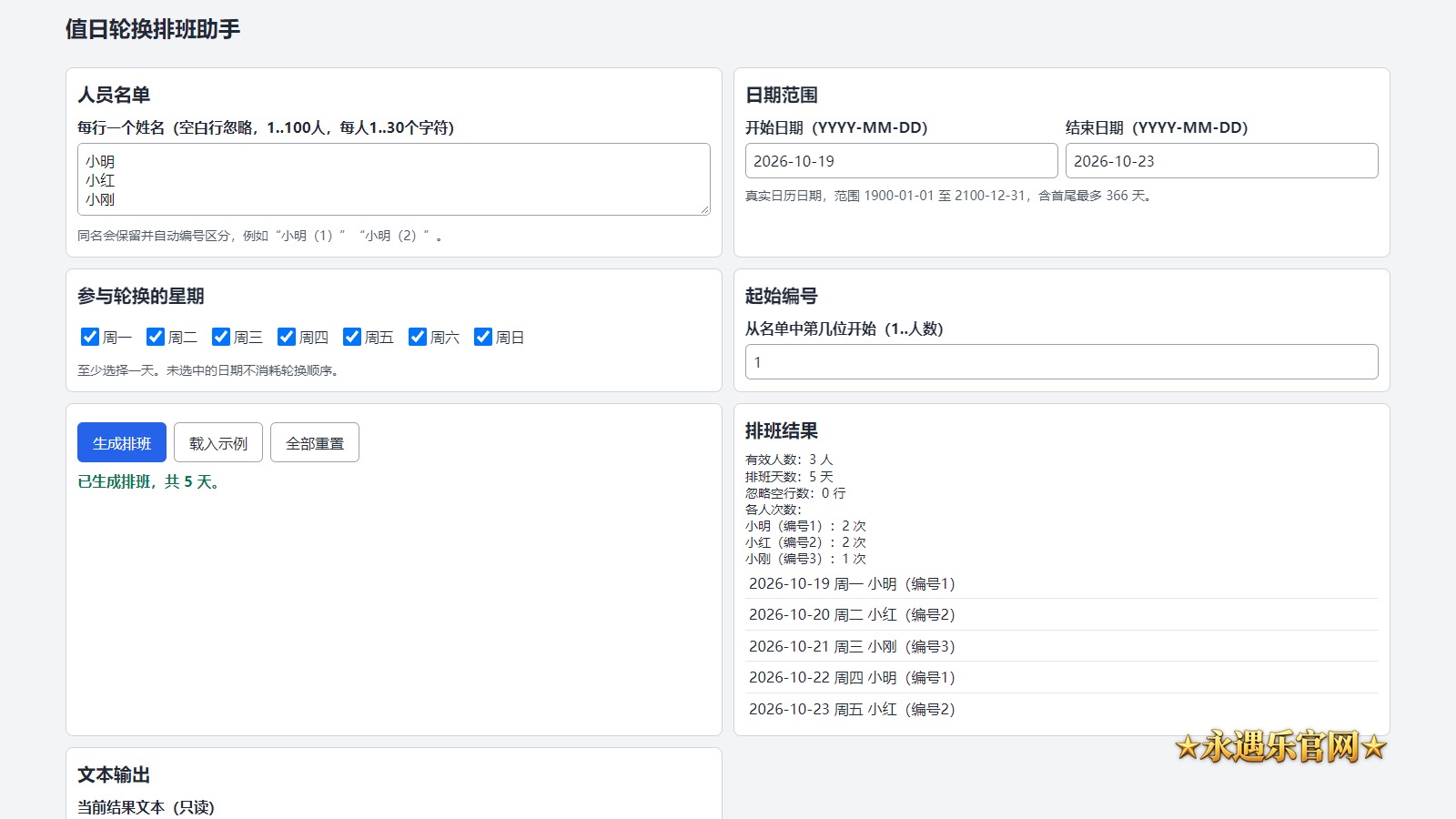Click the 已生成排班 status message
This screenshot has width=1456, height=819.
(x=149, y=481)
